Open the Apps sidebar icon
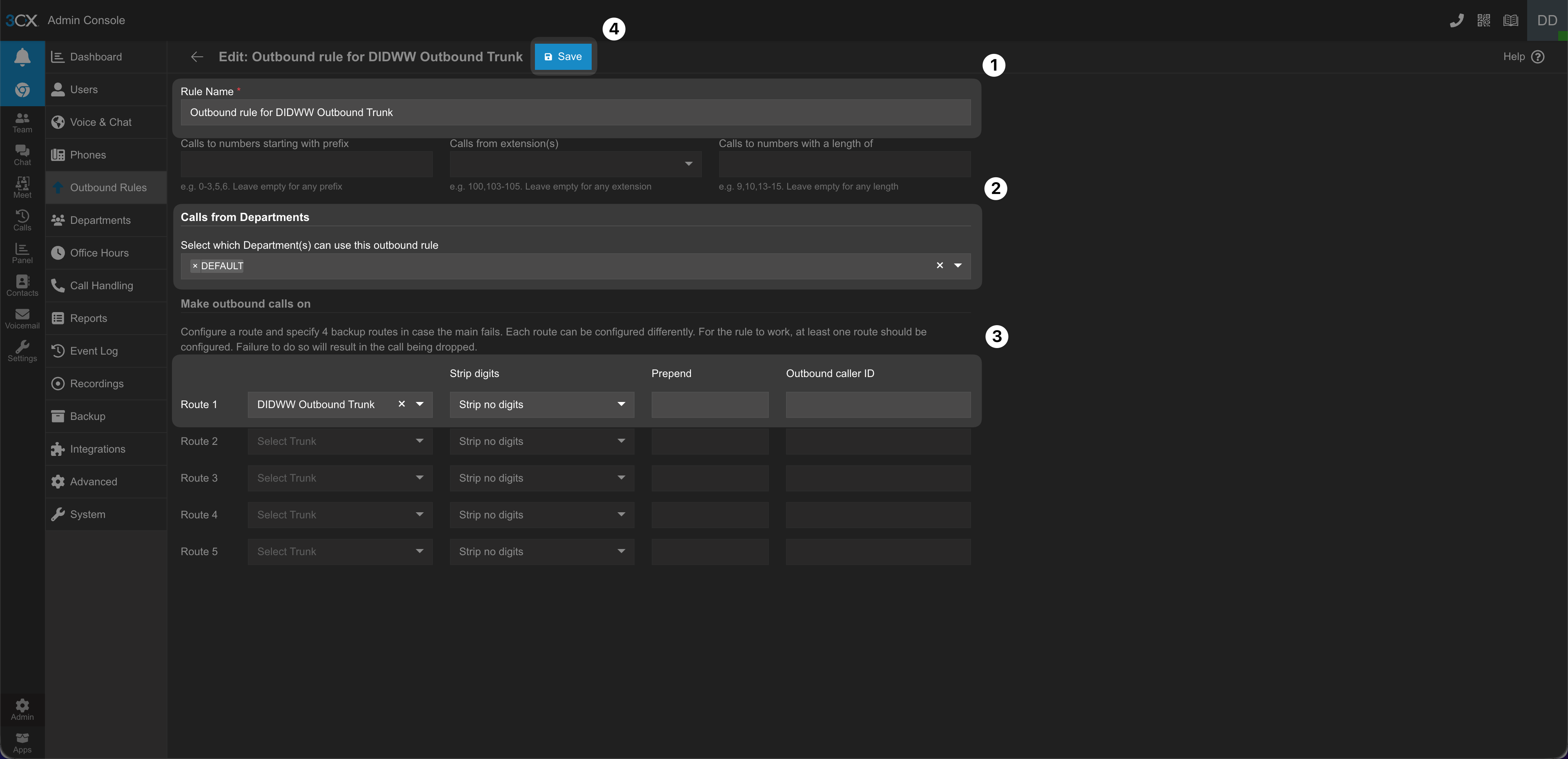The width and height of the screenshot is (1568, 759). (x=22, y=742)
